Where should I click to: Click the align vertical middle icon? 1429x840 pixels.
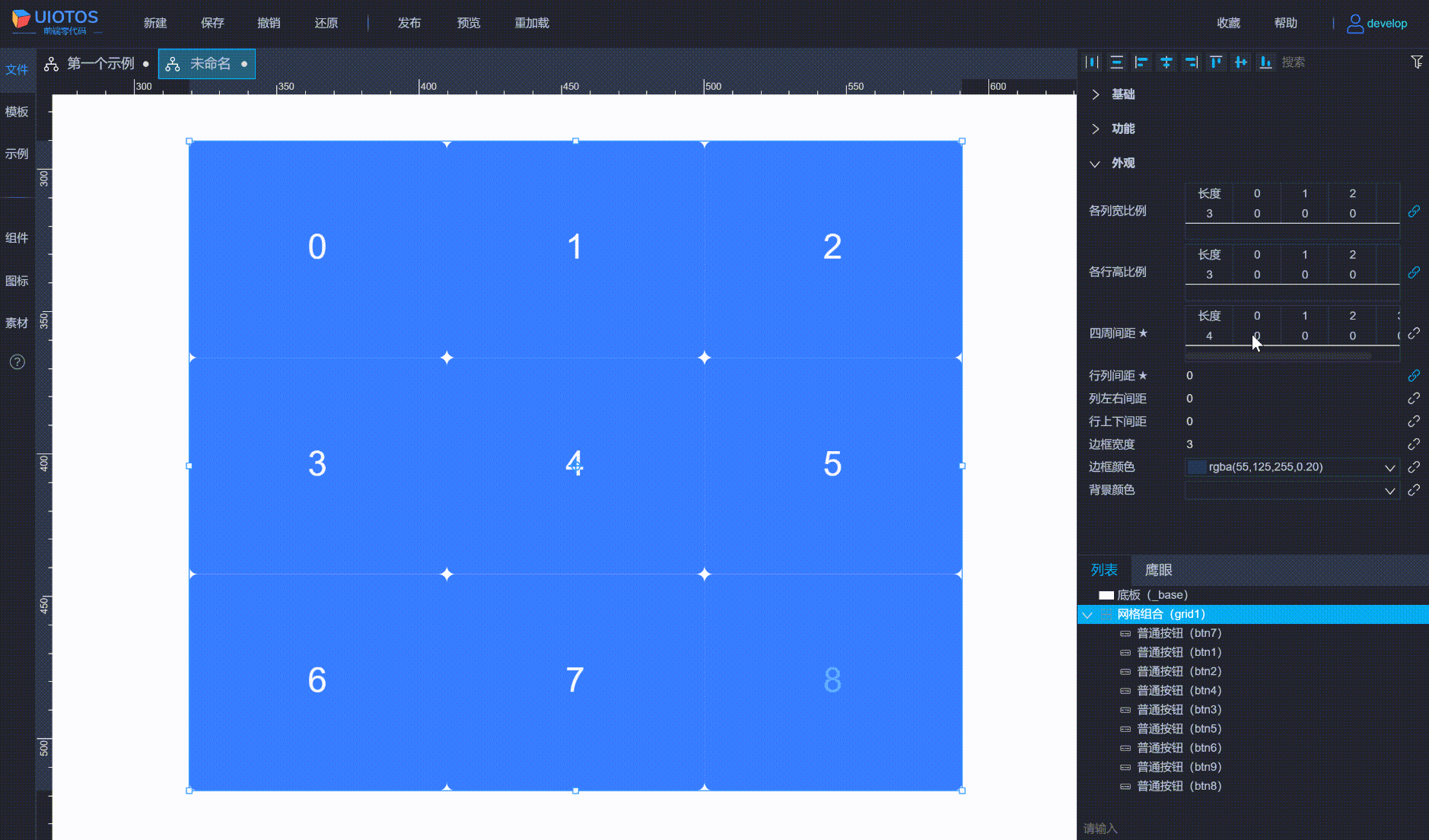pyautogui.click(x=1241, y=62)
